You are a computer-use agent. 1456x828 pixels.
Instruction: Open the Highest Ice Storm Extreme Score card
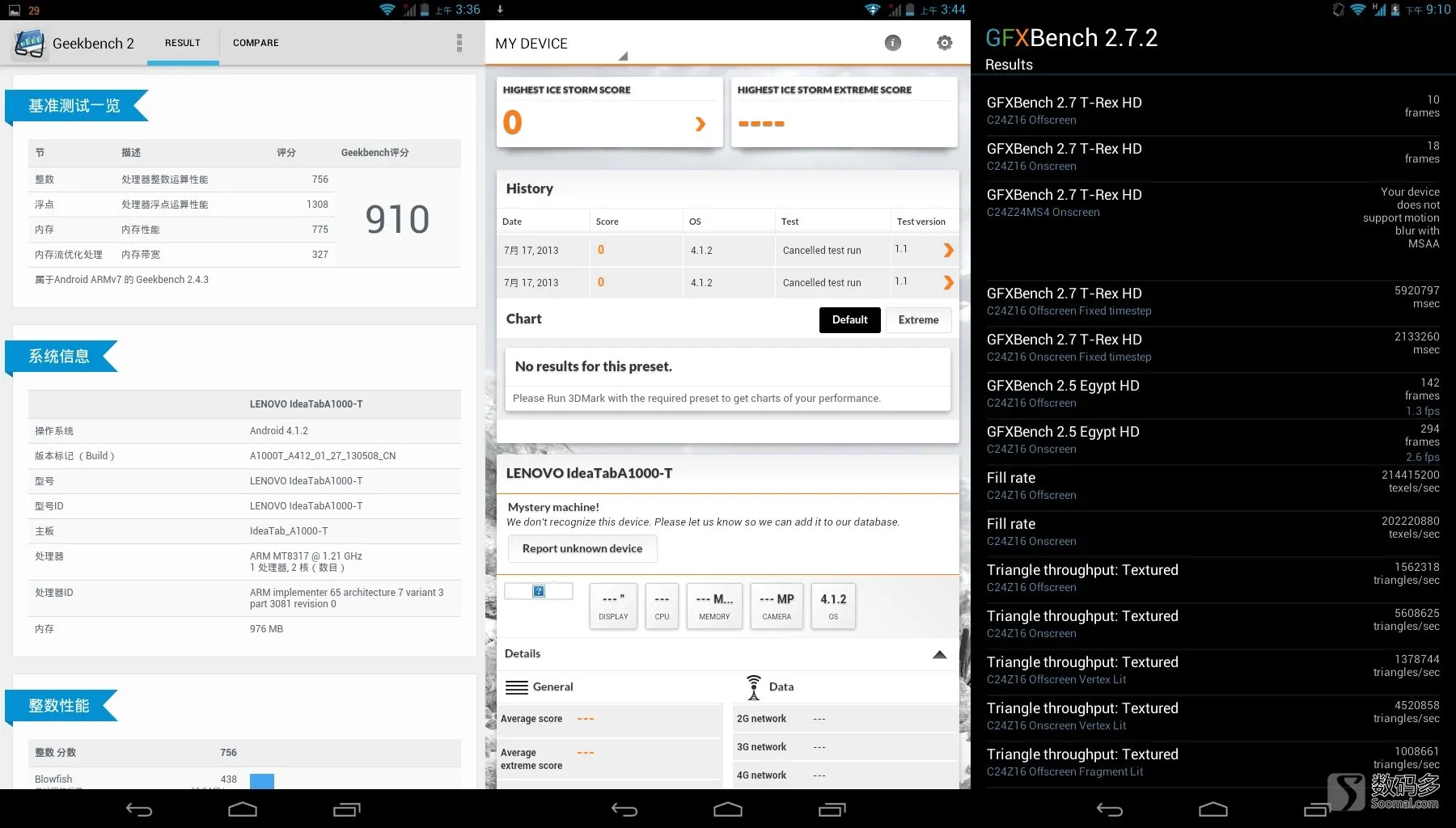[844, 112]
